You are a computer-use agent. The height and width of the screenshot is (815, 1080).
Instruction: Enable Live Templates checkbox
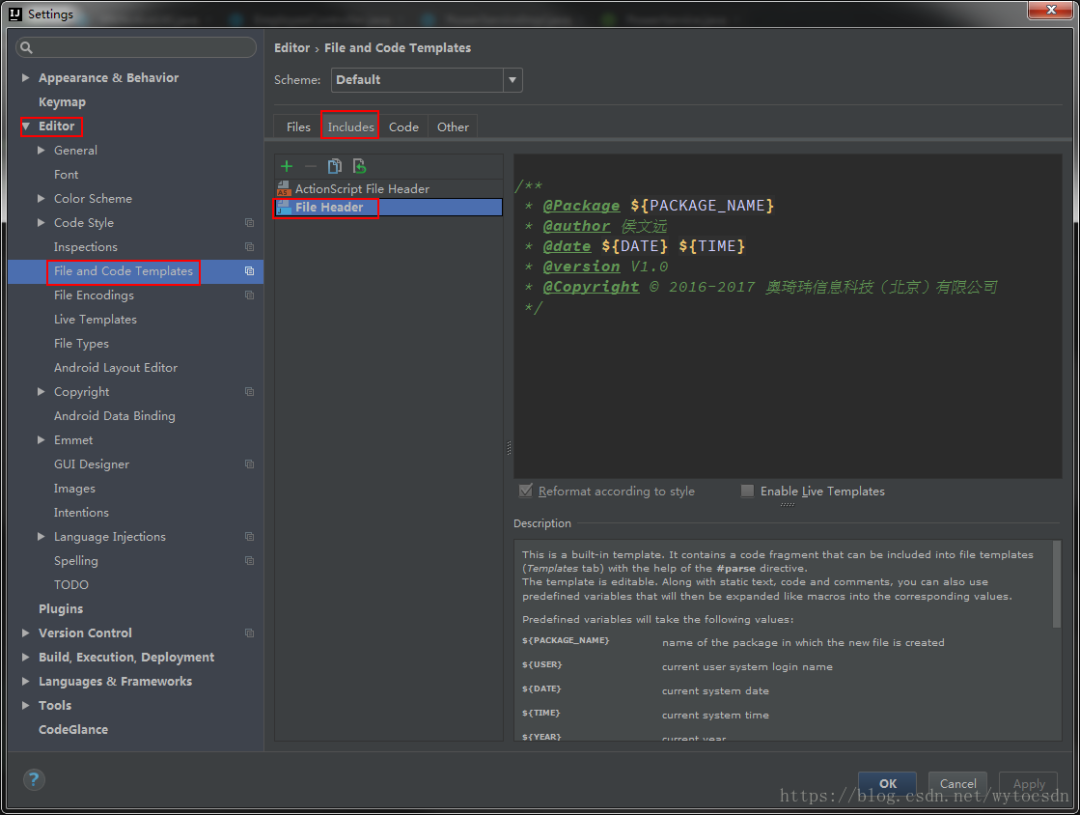(x=747, y=491)
